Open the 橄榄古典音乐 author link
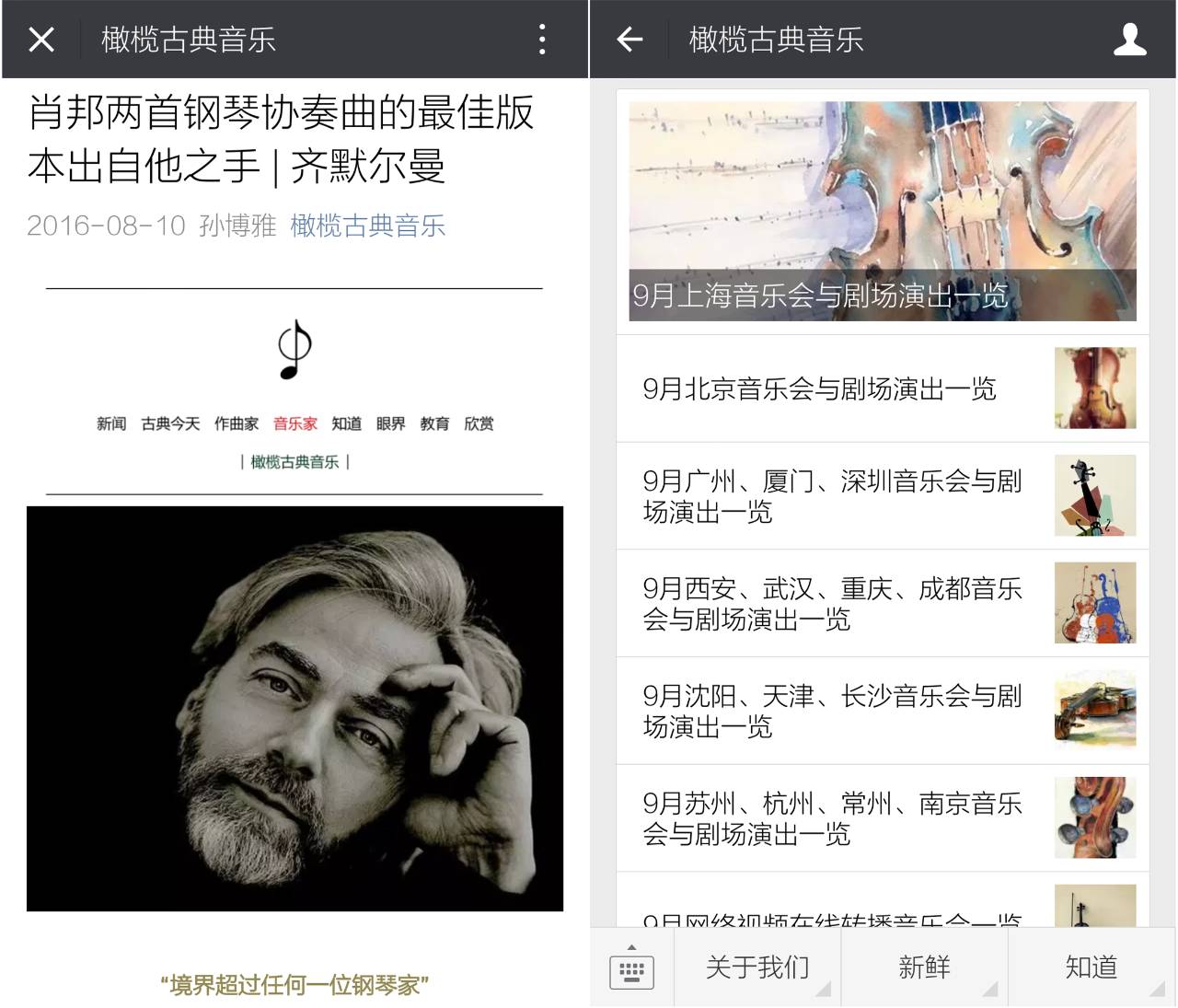 pyautogui.click(x=368, y=226)
